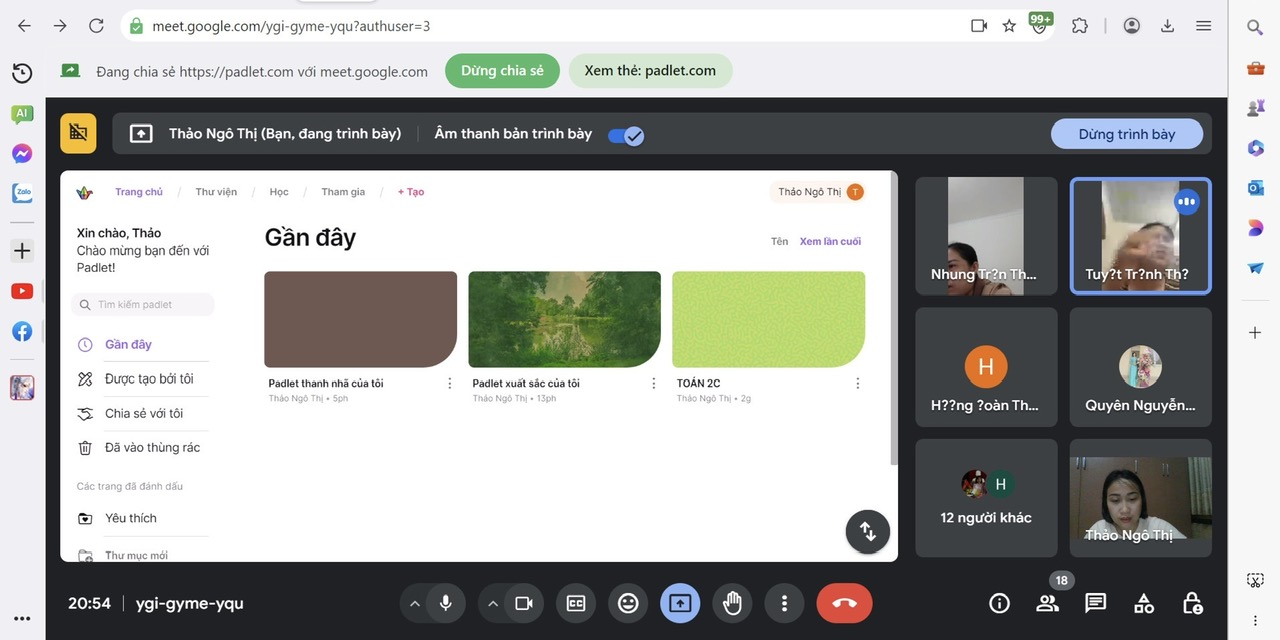
Task: Open chat with everyone
Action: click(x=1096, y=603)
